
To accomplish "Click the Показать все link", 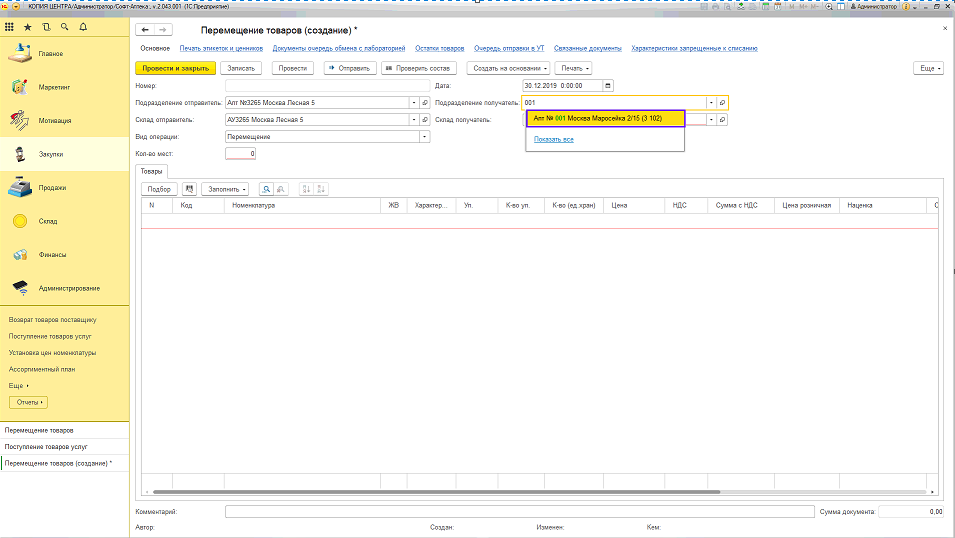I will point(553,139).
